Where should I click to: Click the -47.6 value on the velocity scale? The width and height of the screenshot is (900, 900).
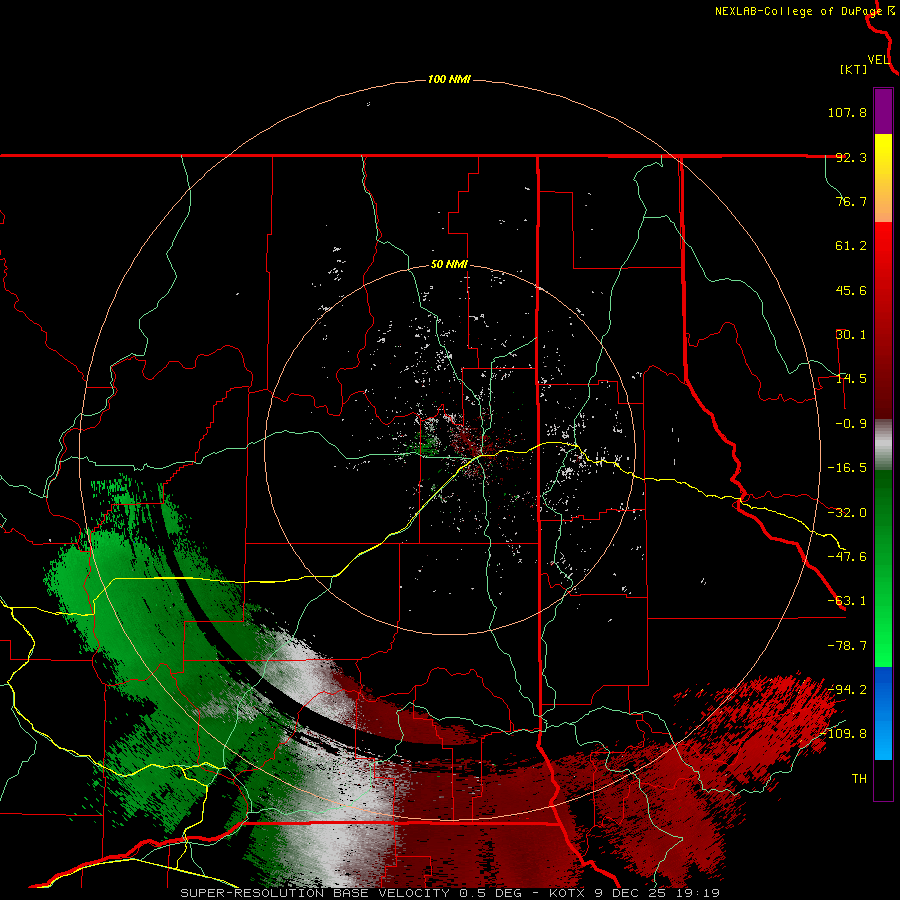tap(847, 557)
